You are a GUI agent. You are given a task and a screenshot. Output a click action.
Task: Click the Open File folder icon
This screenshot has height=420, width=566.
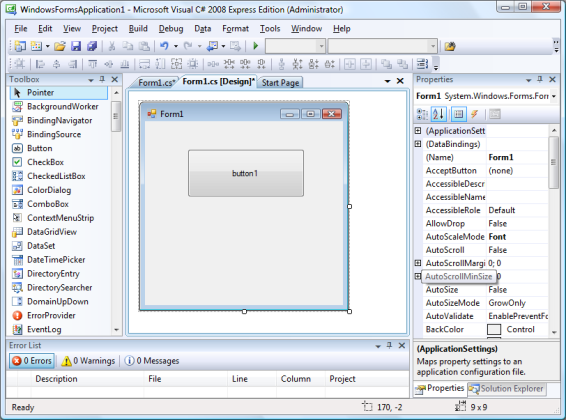tap(60, 46)
